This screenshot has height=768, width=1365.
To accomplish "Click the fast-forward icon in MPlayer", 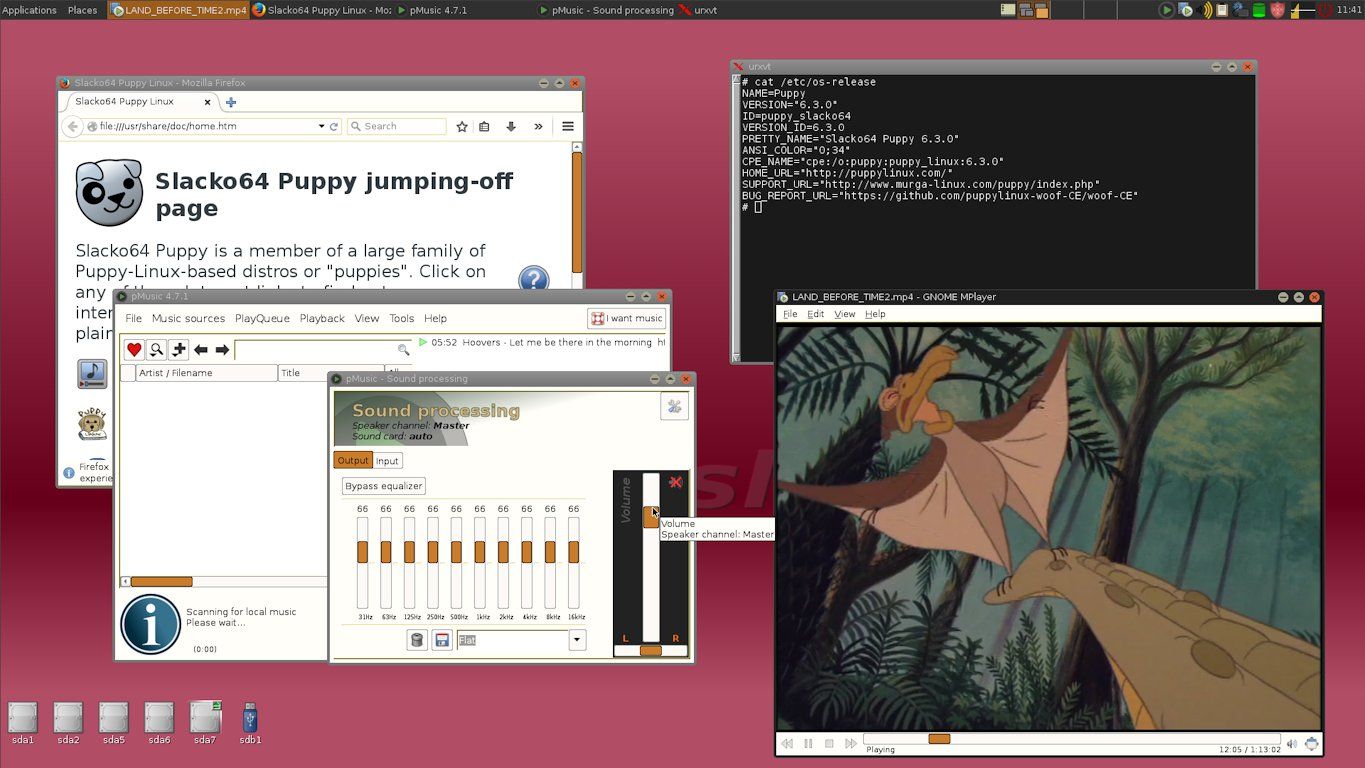I will [x=852, y=743].
